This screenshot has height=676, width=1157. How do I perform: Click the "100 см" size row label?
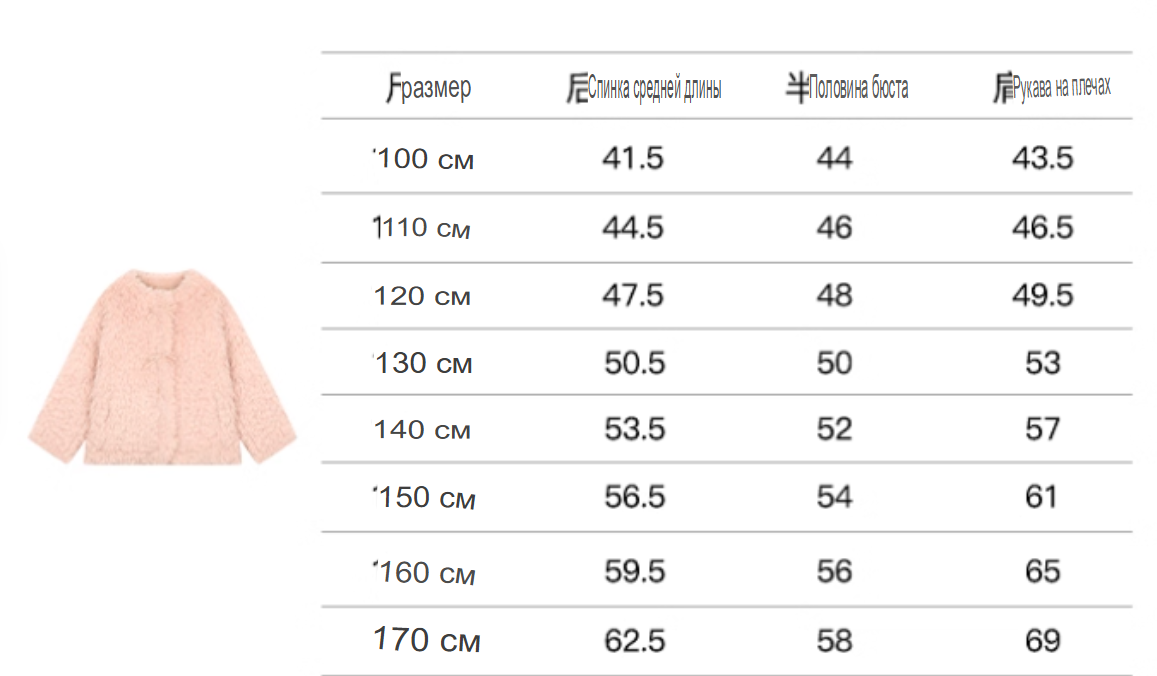coord(424,159)
